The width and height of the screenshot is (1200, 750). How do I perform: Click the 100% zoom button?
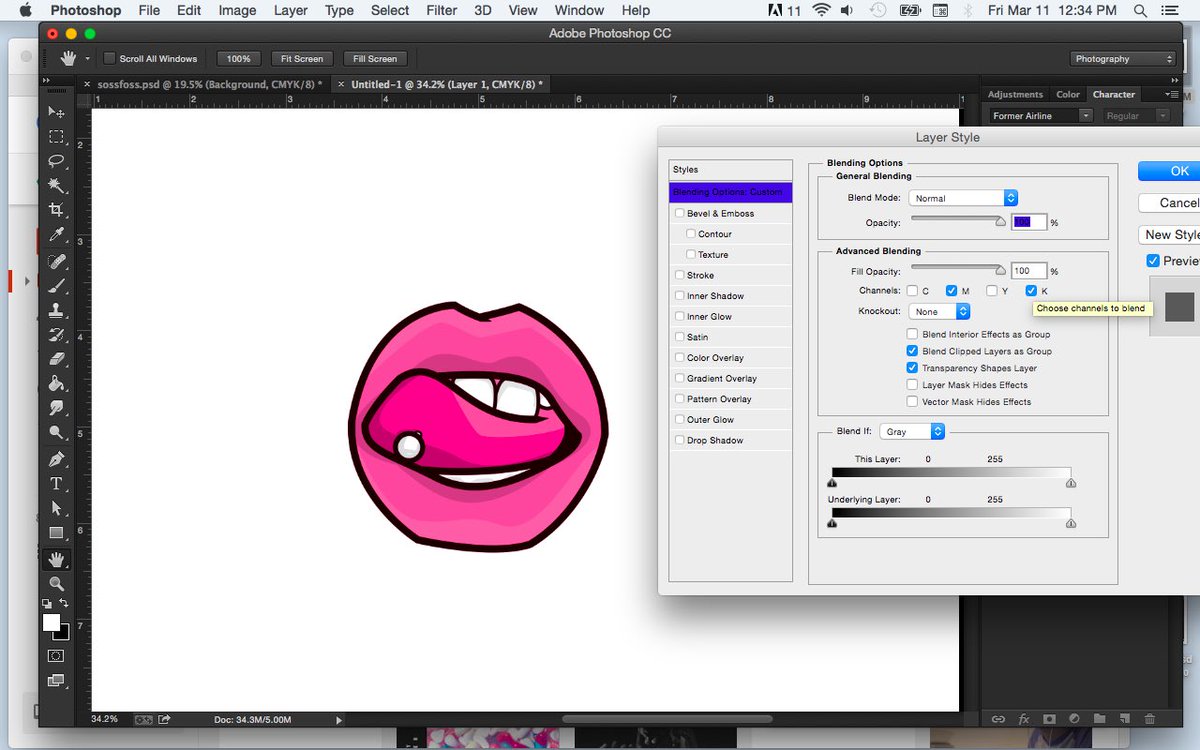click(x=238, y=59)
